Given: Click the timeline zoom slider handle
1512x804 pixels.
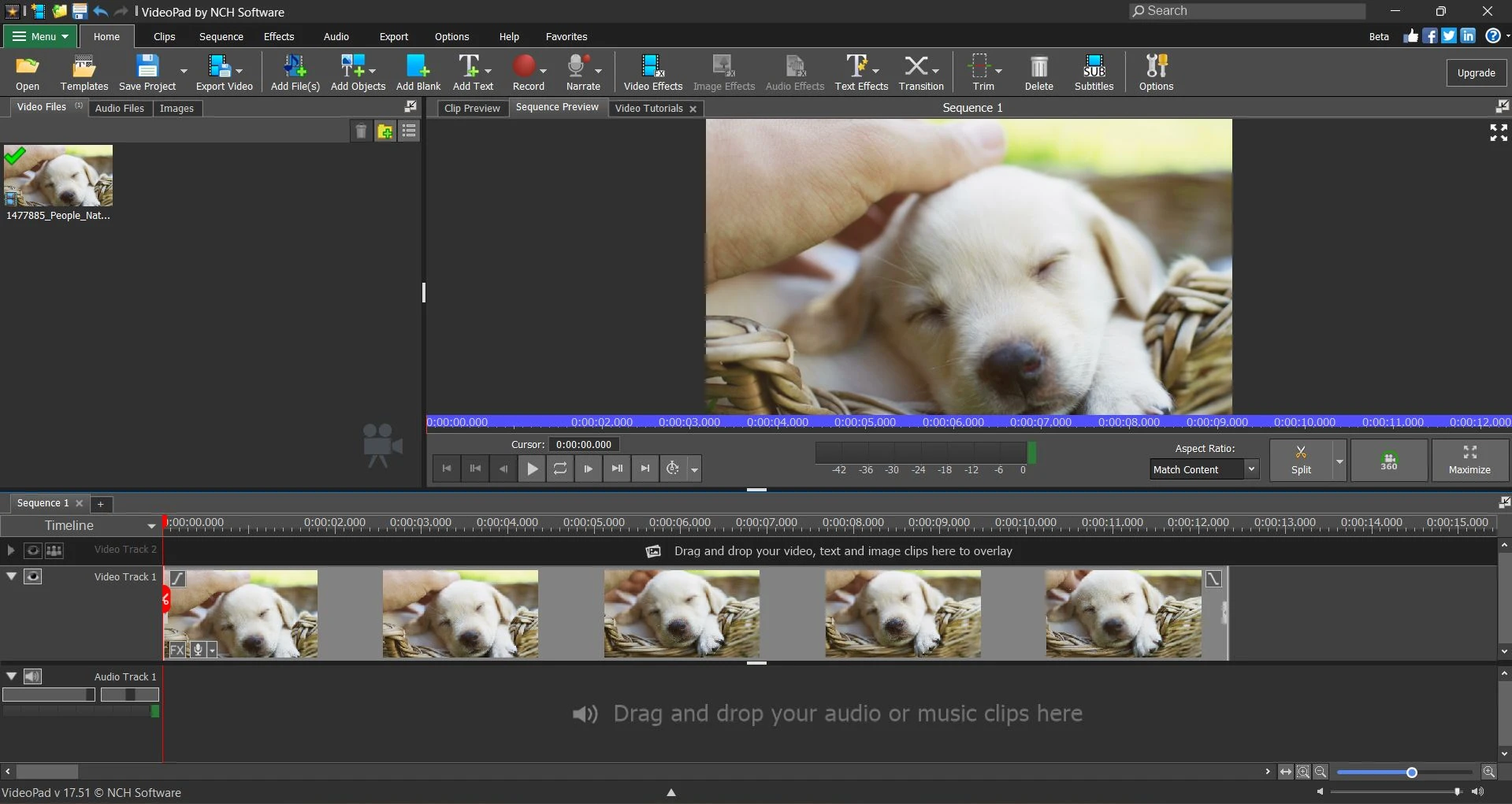Looking at the screenshot, I should [x=1411, y=773].
